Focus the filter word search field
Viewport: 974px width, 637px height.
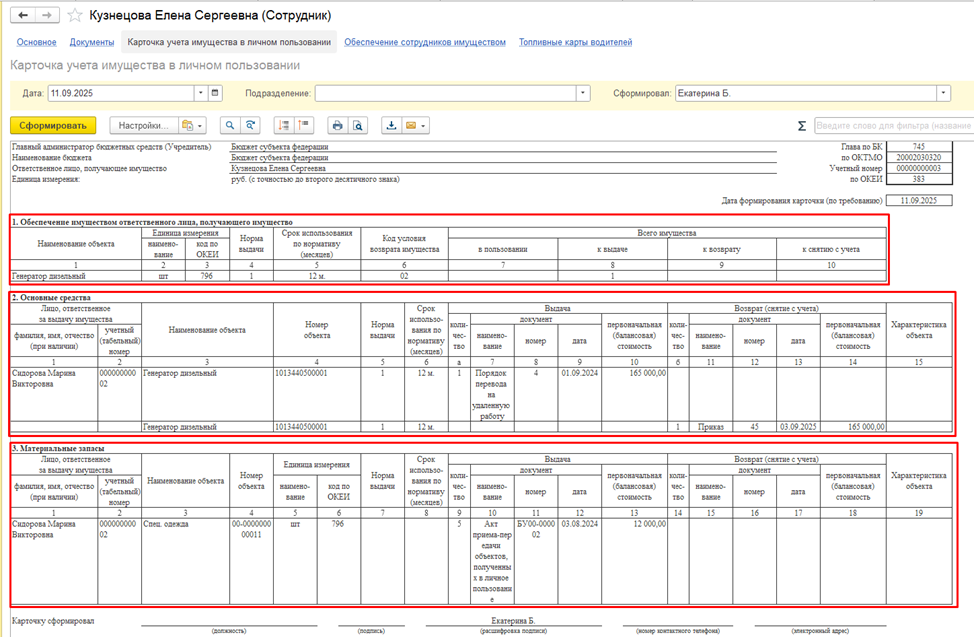[x=893, y=126]
